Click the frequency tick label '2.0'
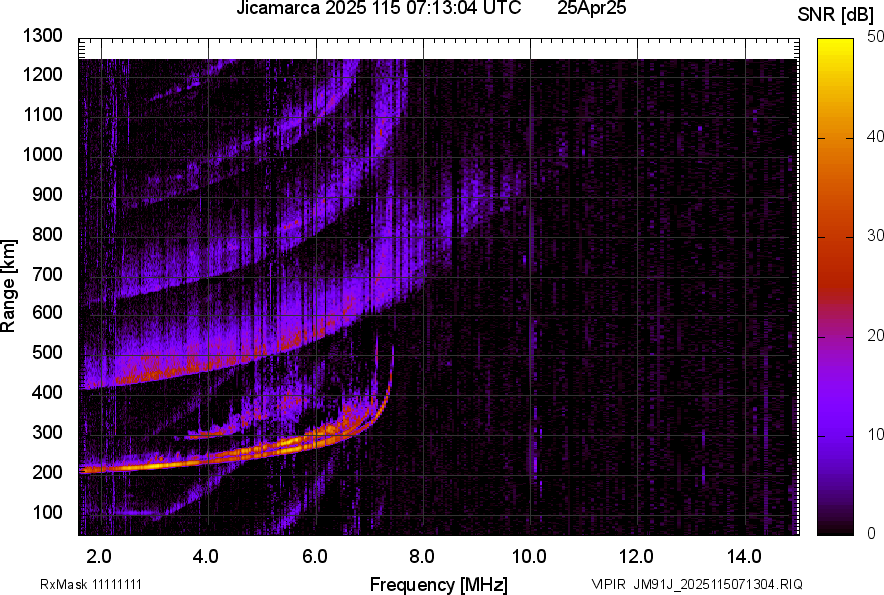884x595 pixels. coord(99,557)
